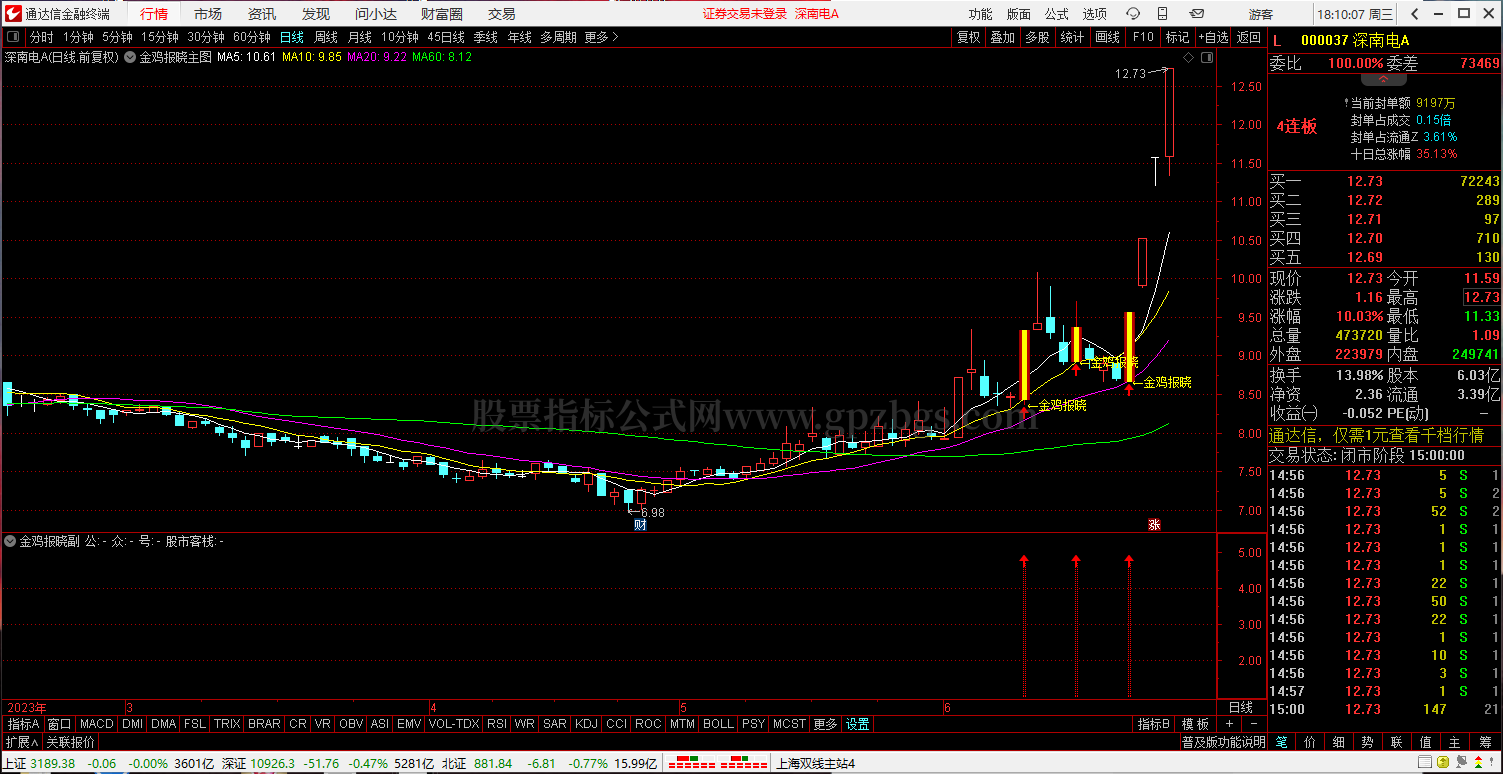1503x774 pixels.
Task: Expand the 扩展 panel at bottom
Action: tap(21, 742)
